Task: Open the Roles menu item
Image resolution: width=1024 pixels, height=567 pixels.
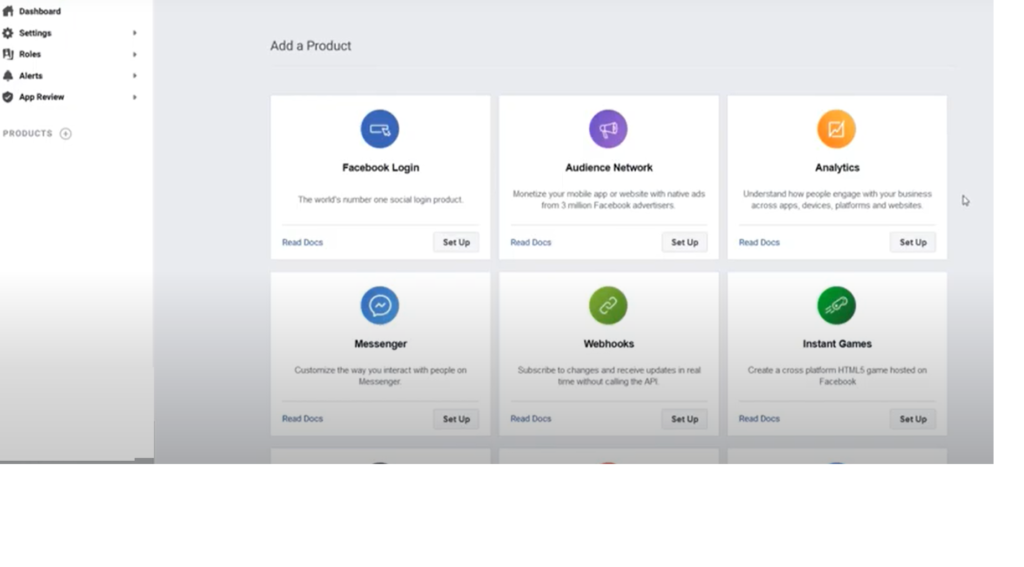Action: pyautogui.click(x=30, y=54)
